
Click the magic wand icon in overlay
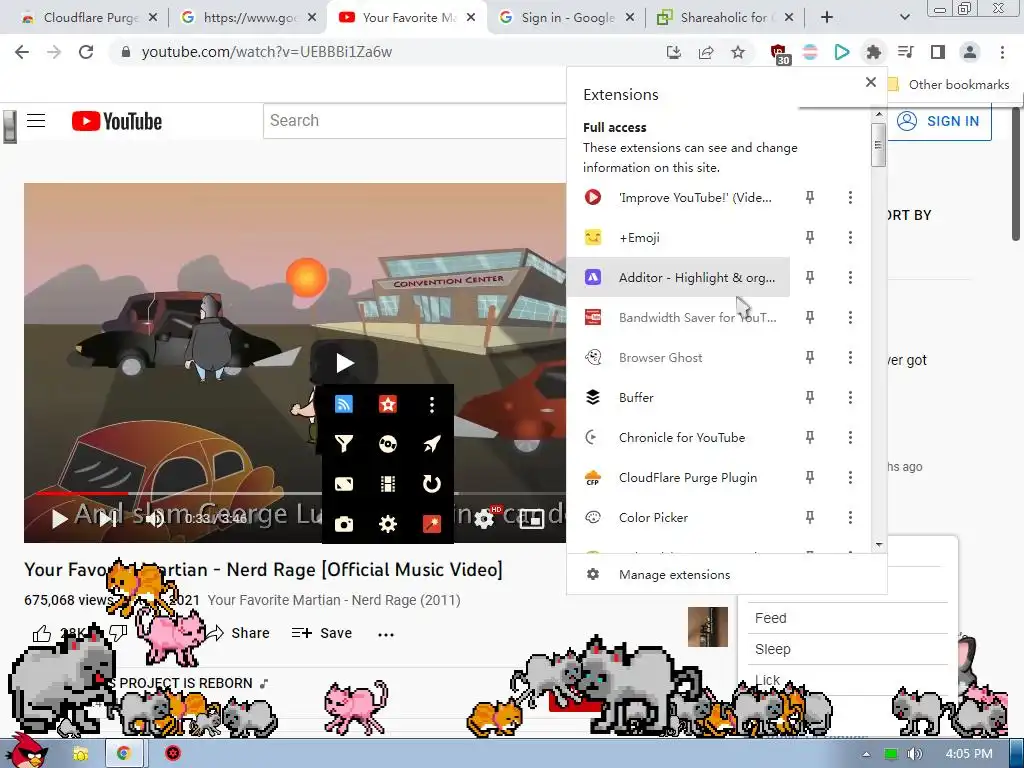click(432, 524)
